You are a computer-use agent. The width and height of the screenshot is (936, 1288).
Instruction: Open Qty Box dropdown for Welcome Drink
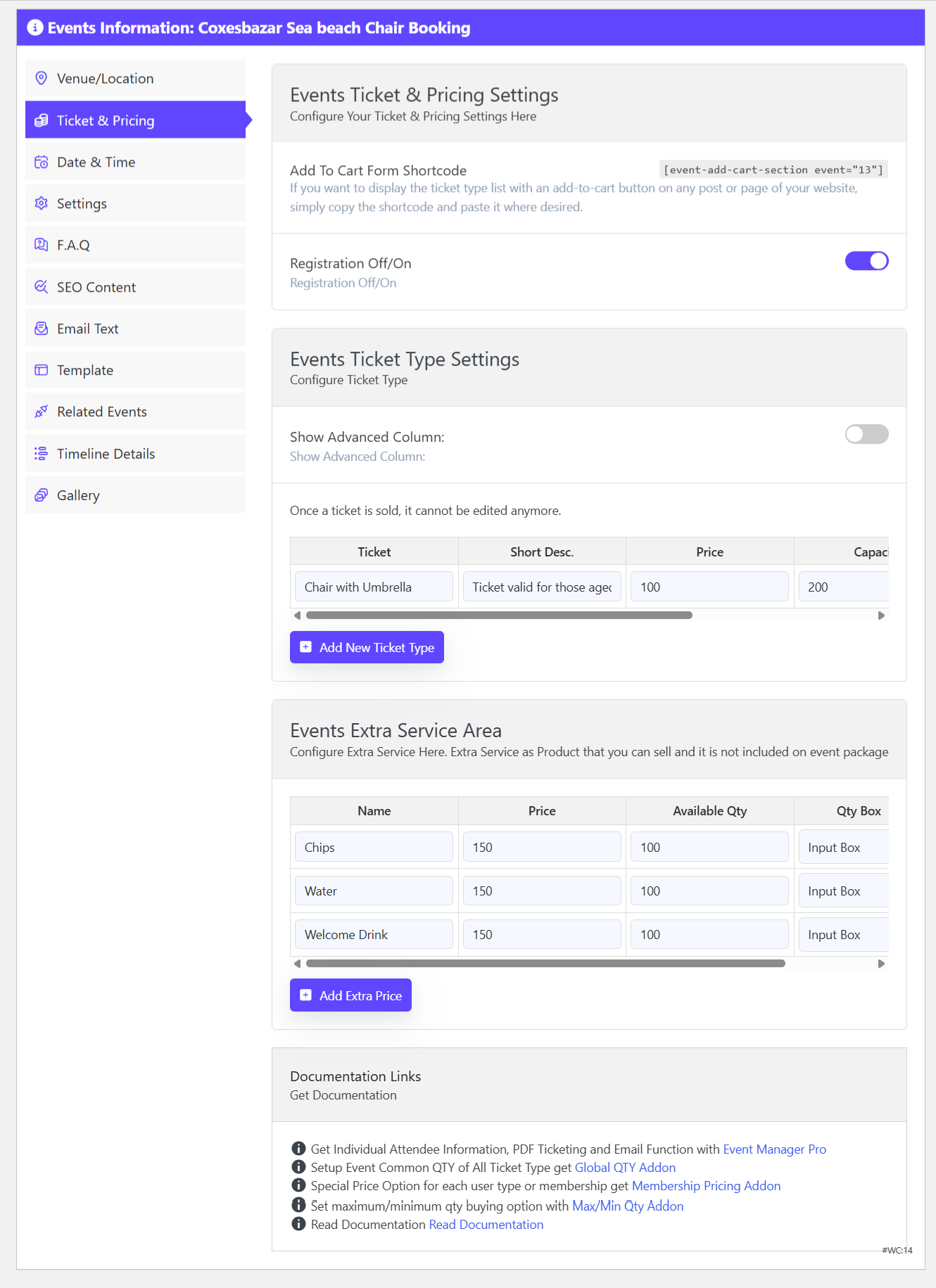(x=843, y=935)
